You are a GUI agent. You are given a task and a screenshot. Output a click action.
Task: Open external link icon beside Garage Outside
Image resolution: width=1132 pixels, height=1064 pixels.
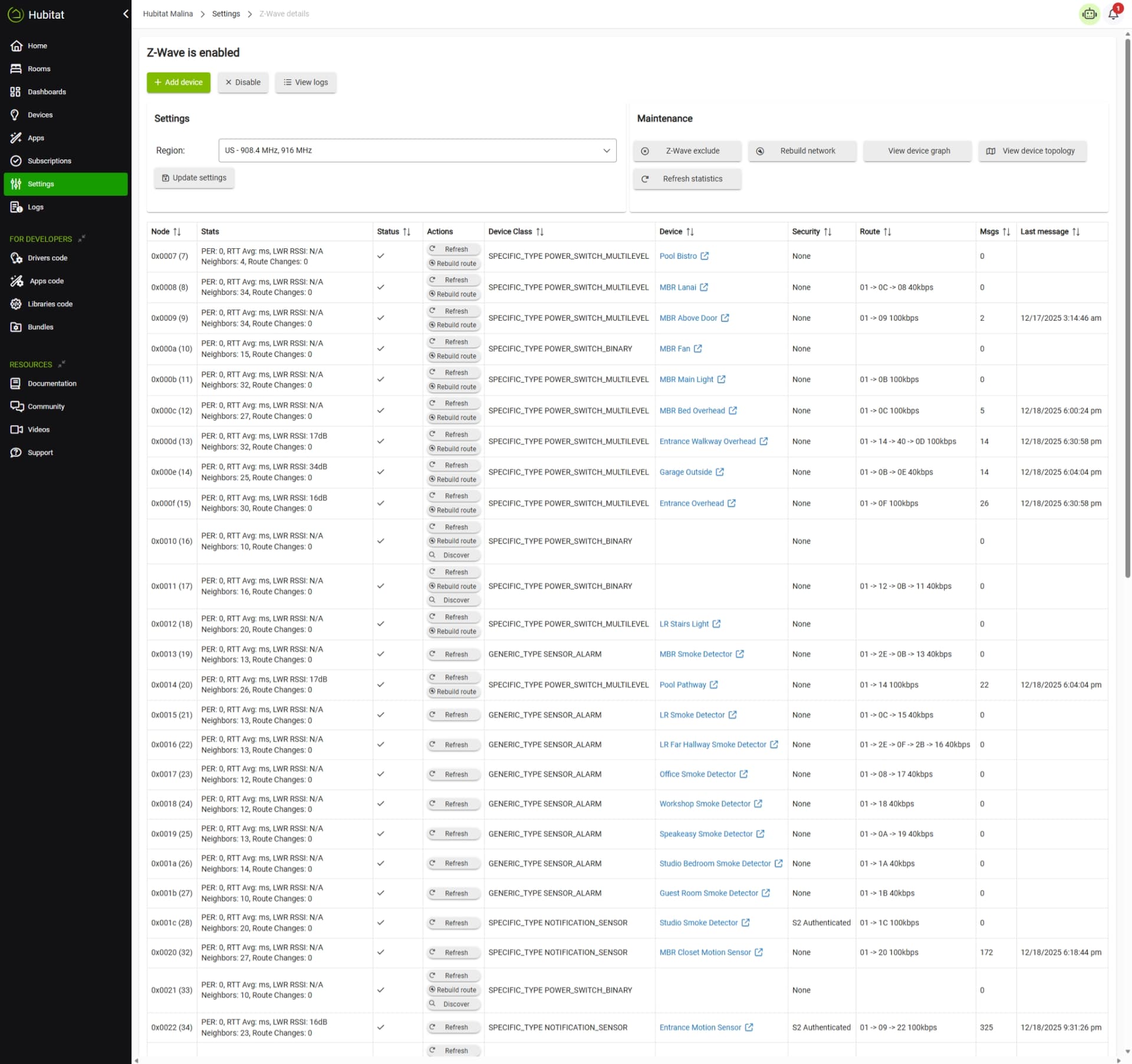coord(719,472)
